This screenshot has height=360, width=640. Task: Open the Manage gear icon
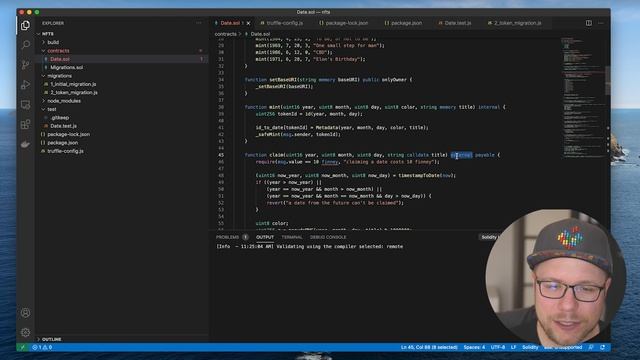(25, 332)
